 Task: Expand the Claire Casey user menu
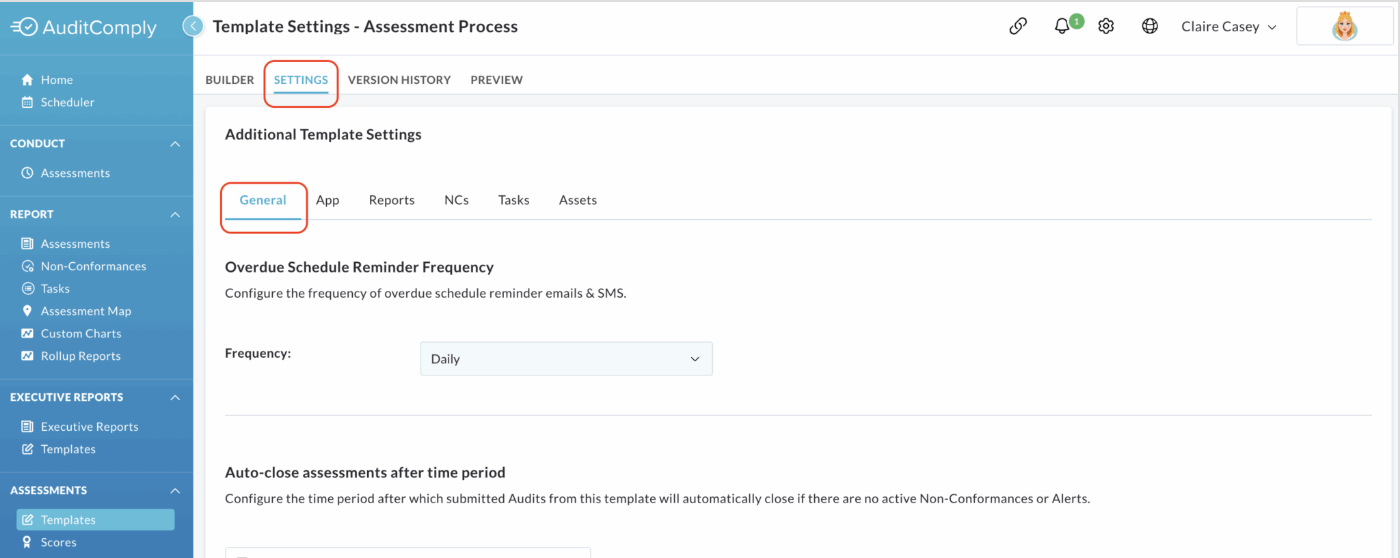(x=1229, y=27)
